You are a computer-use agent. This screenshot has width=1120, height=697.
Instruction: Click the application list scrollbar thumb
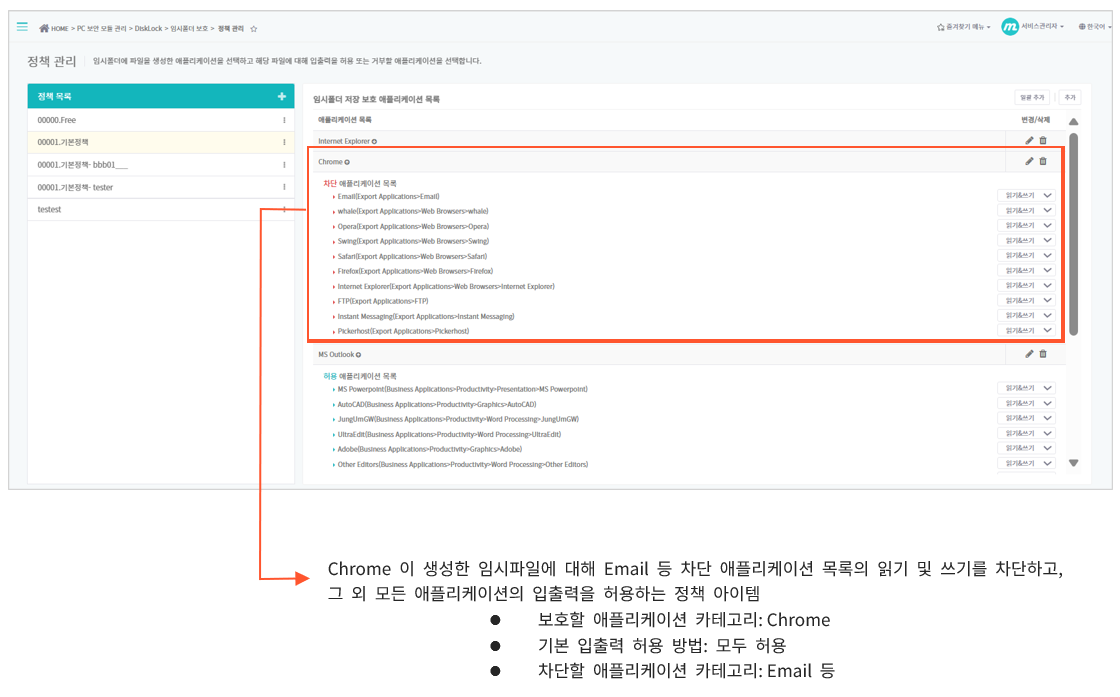1074,234
